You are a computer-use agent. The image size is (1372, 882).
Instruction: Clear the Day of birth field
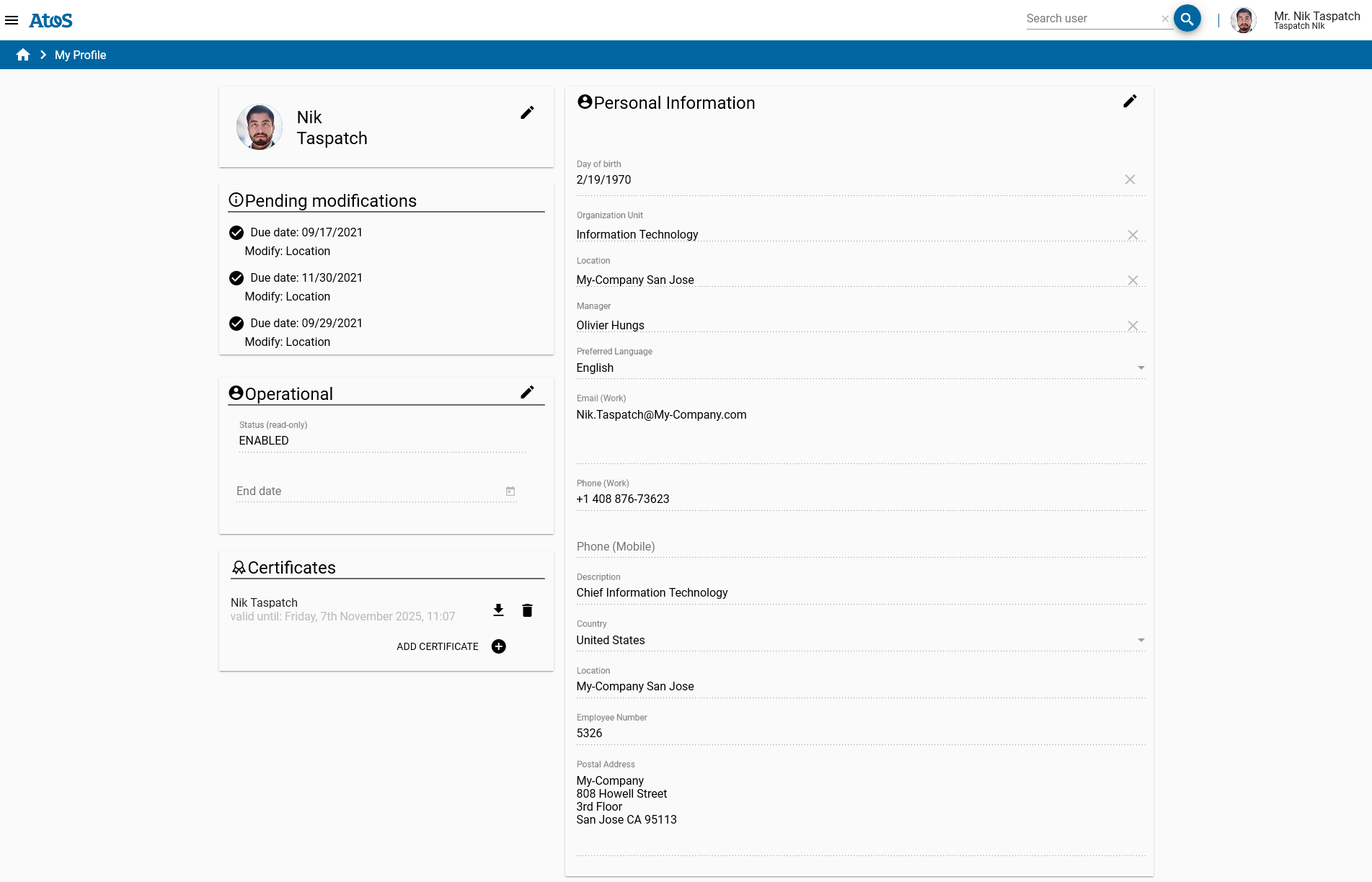click(1130, 179)
